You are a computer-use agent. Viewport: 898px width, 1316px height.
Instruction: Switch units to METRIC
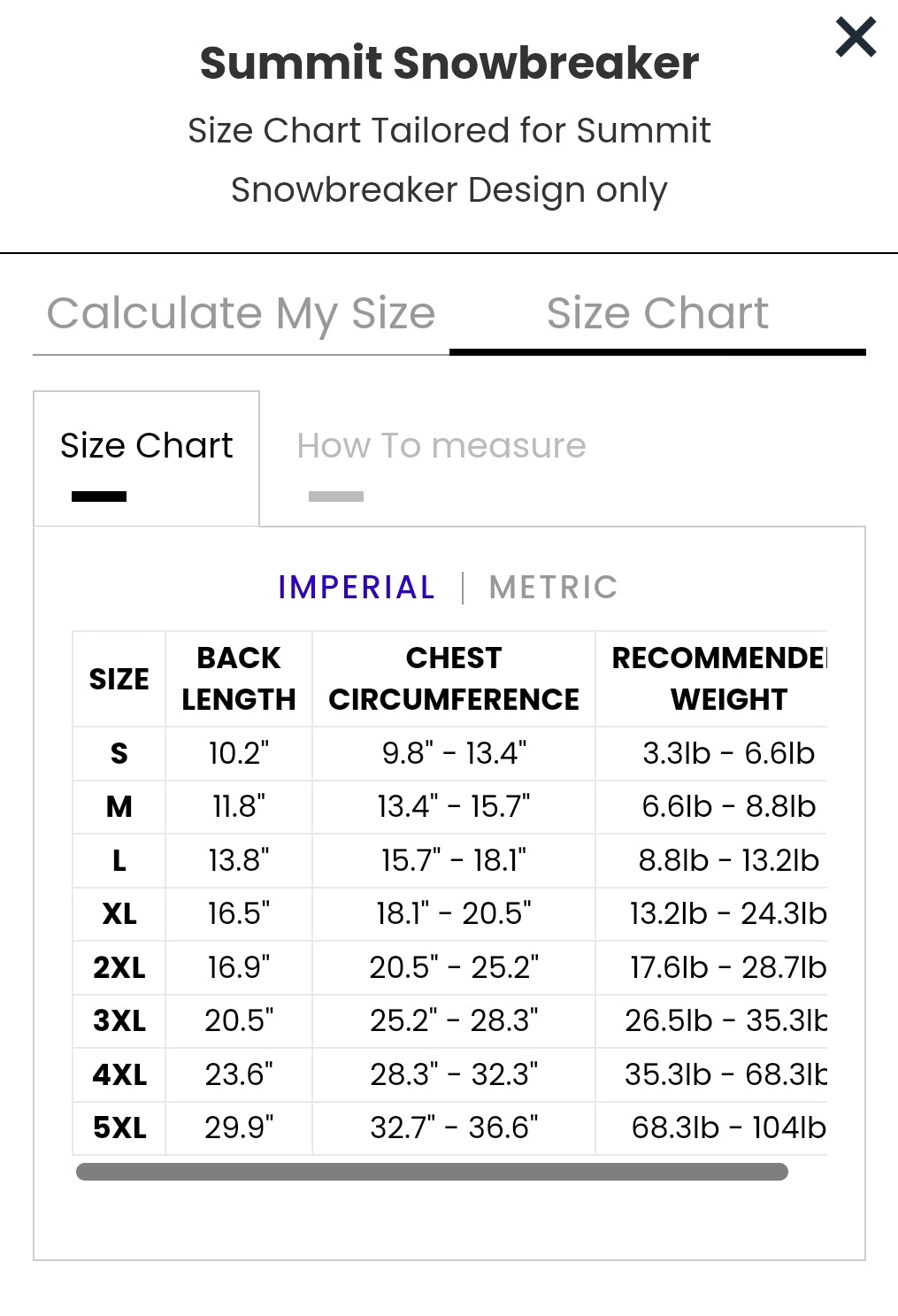pos(553,587)
